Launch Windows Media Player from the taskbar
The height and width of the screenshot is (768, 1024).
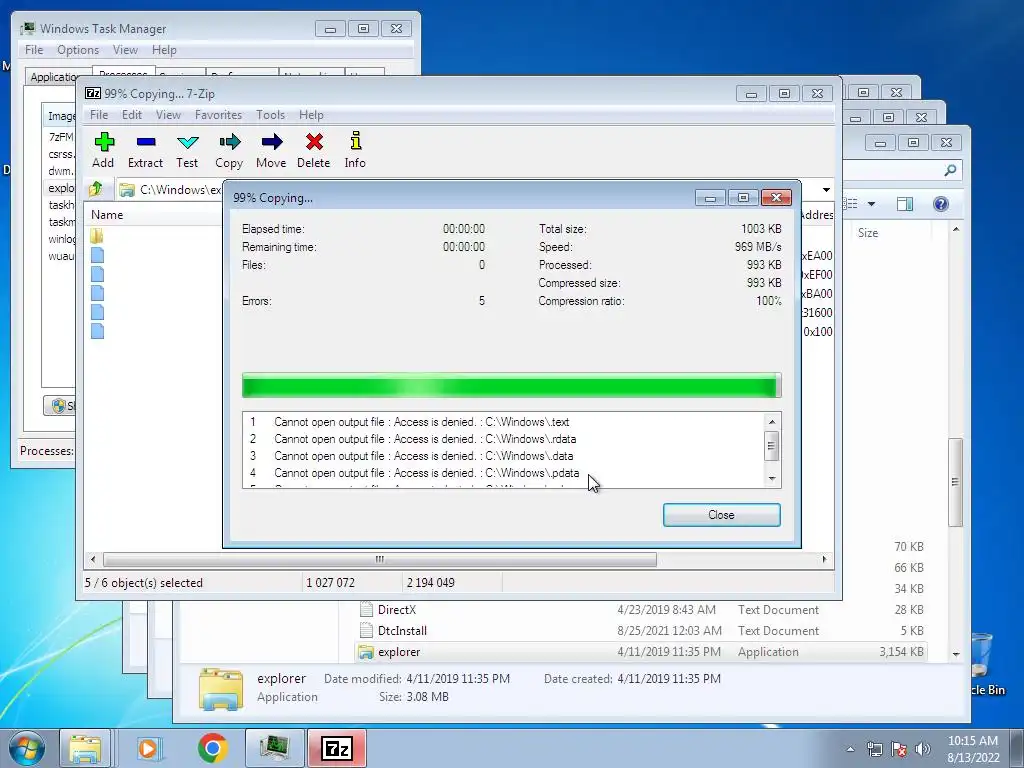tap(149, 748)
